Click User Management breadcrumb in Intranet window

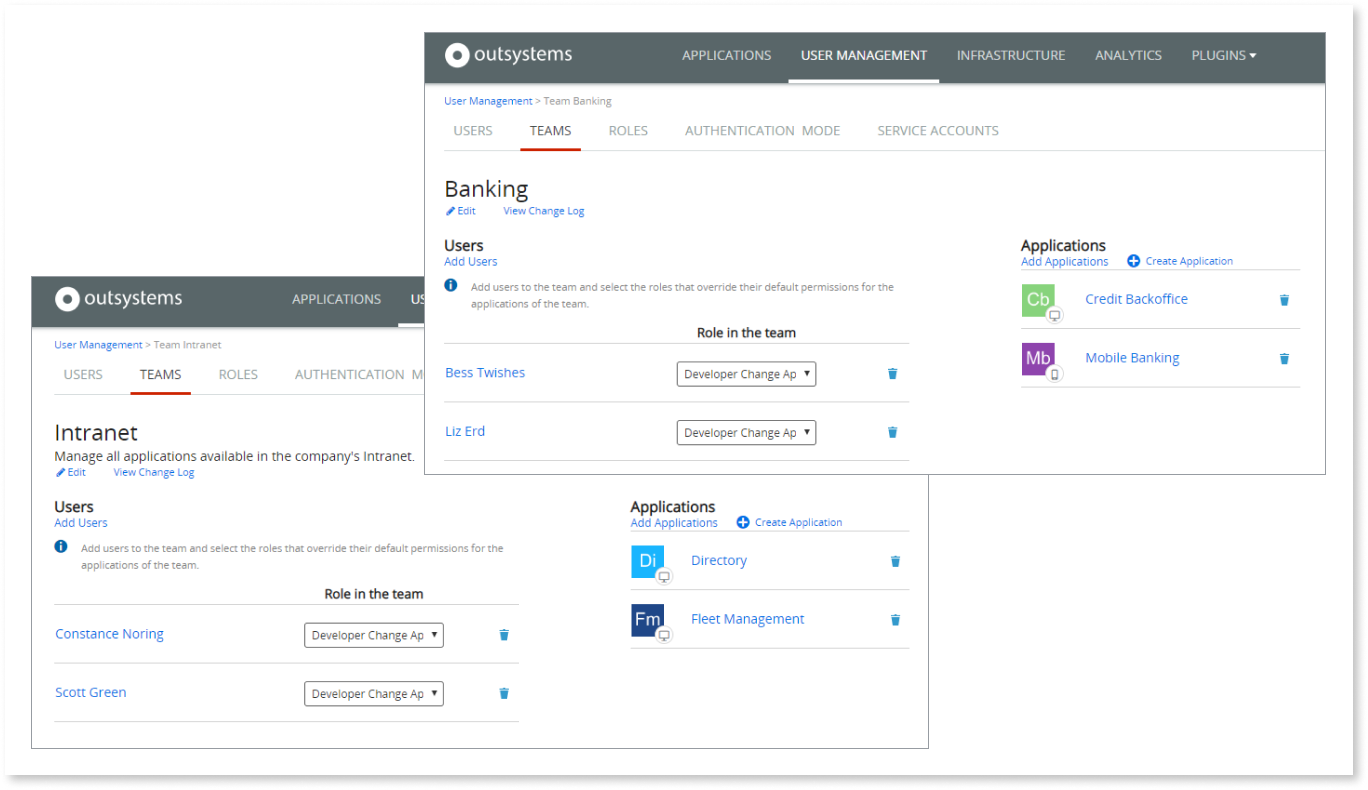coord(98,345)
